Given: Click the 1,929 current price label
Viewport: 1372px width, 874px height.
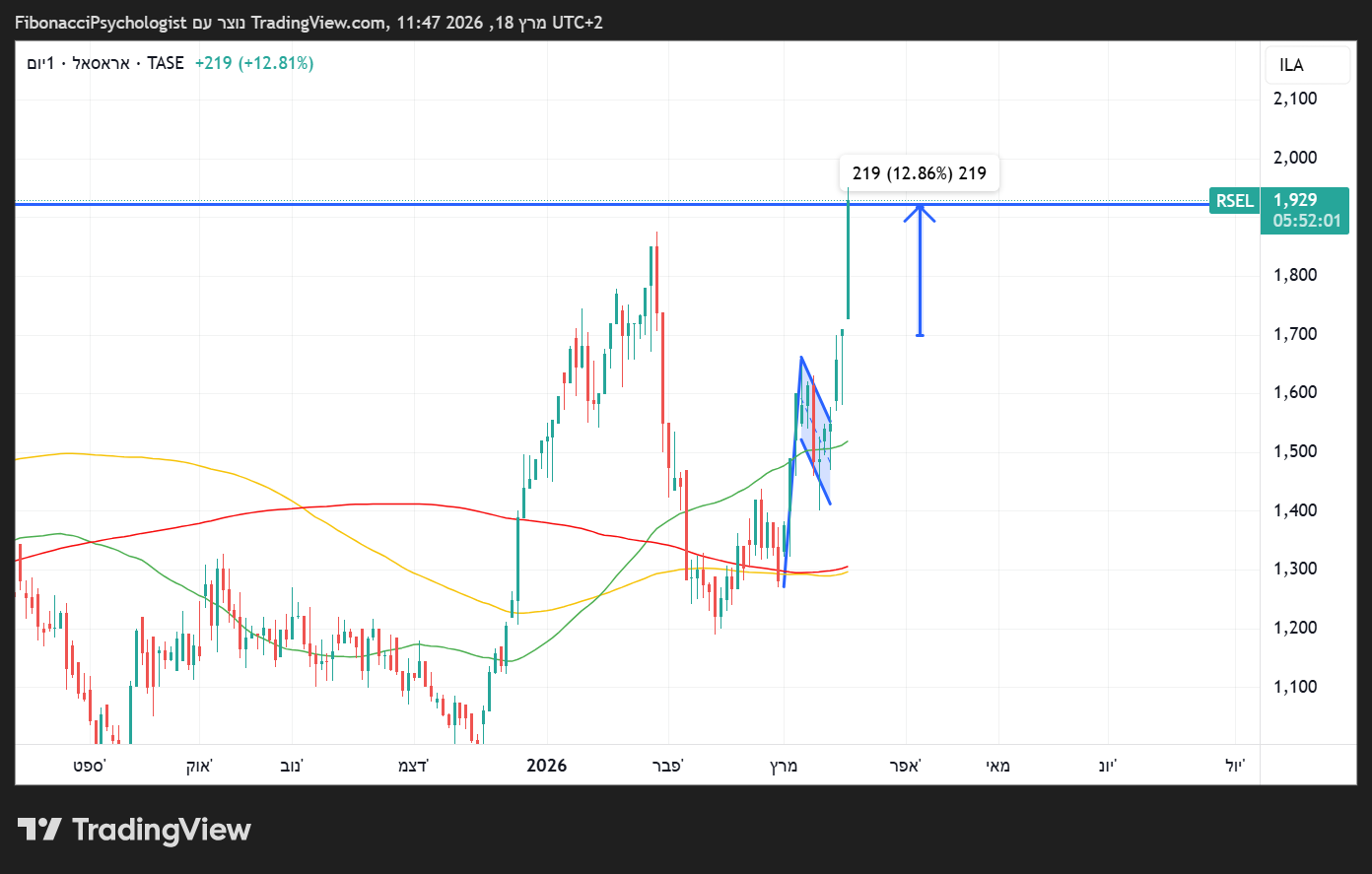Looking at the screenshot, I should (1295, 200).
